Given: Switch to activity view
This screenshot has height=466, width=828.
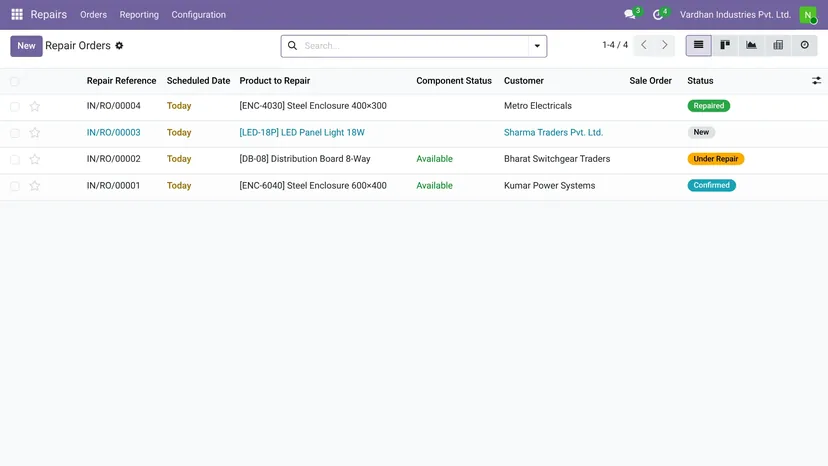Looking at the screenshot, I should pos(804,45).
